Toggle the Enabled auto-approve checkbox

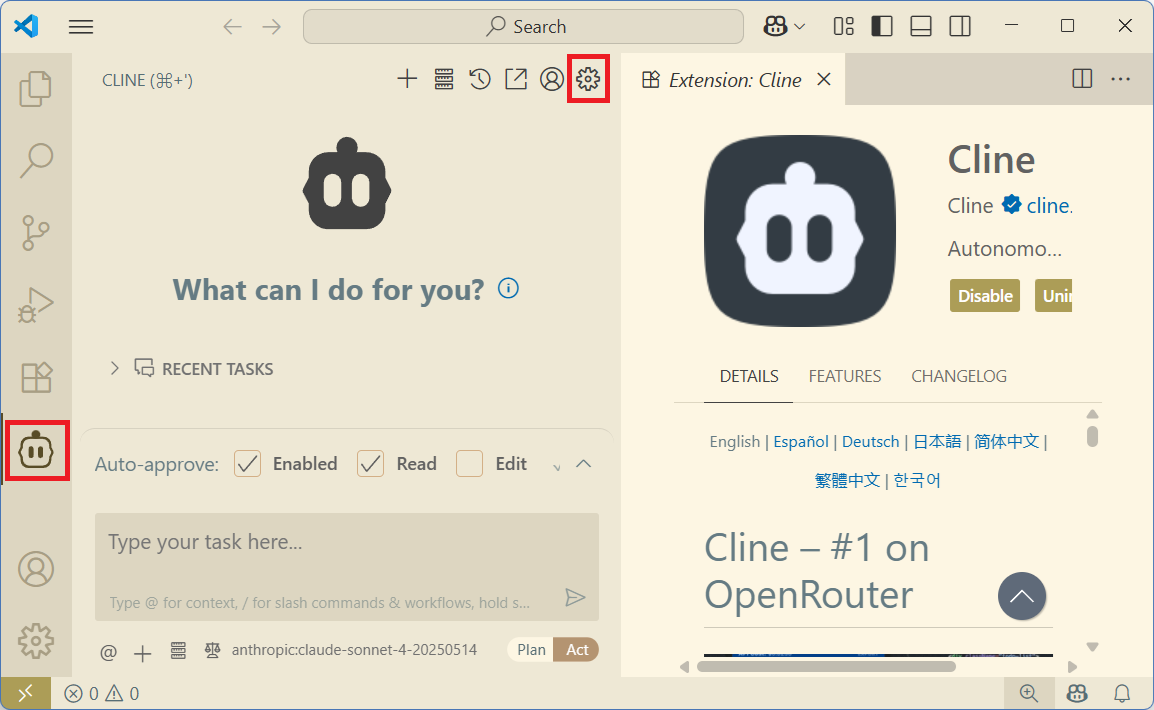(248, 464)
